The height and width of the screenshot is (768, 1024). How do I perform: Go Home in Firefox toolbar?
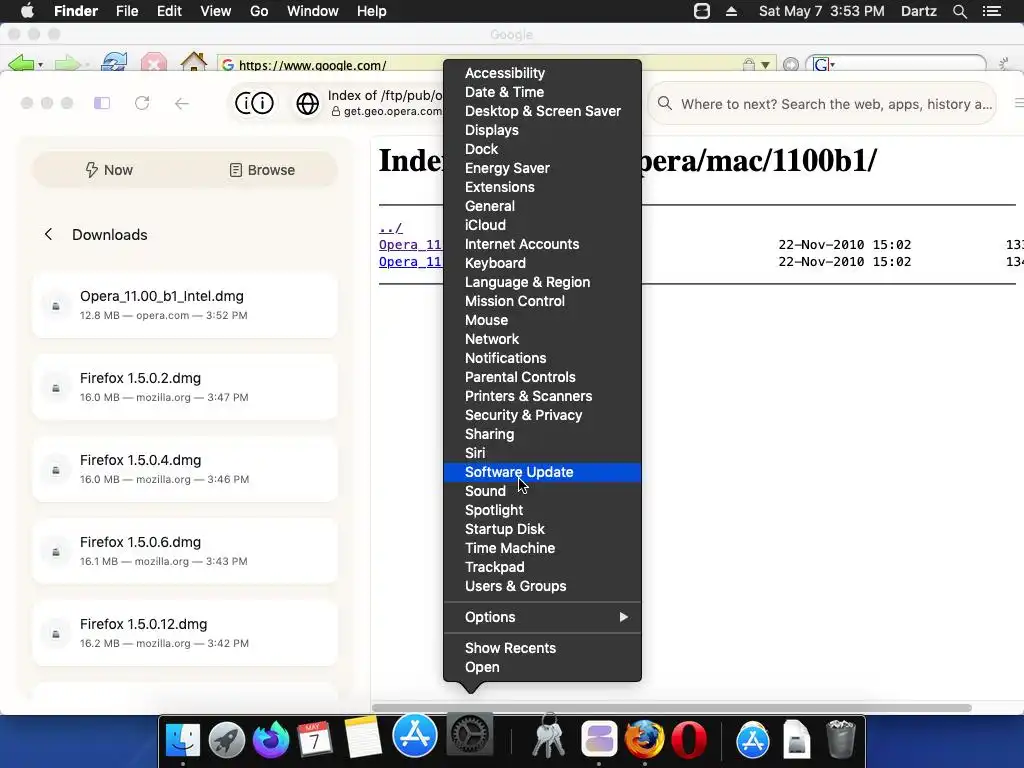click(194, 62)
